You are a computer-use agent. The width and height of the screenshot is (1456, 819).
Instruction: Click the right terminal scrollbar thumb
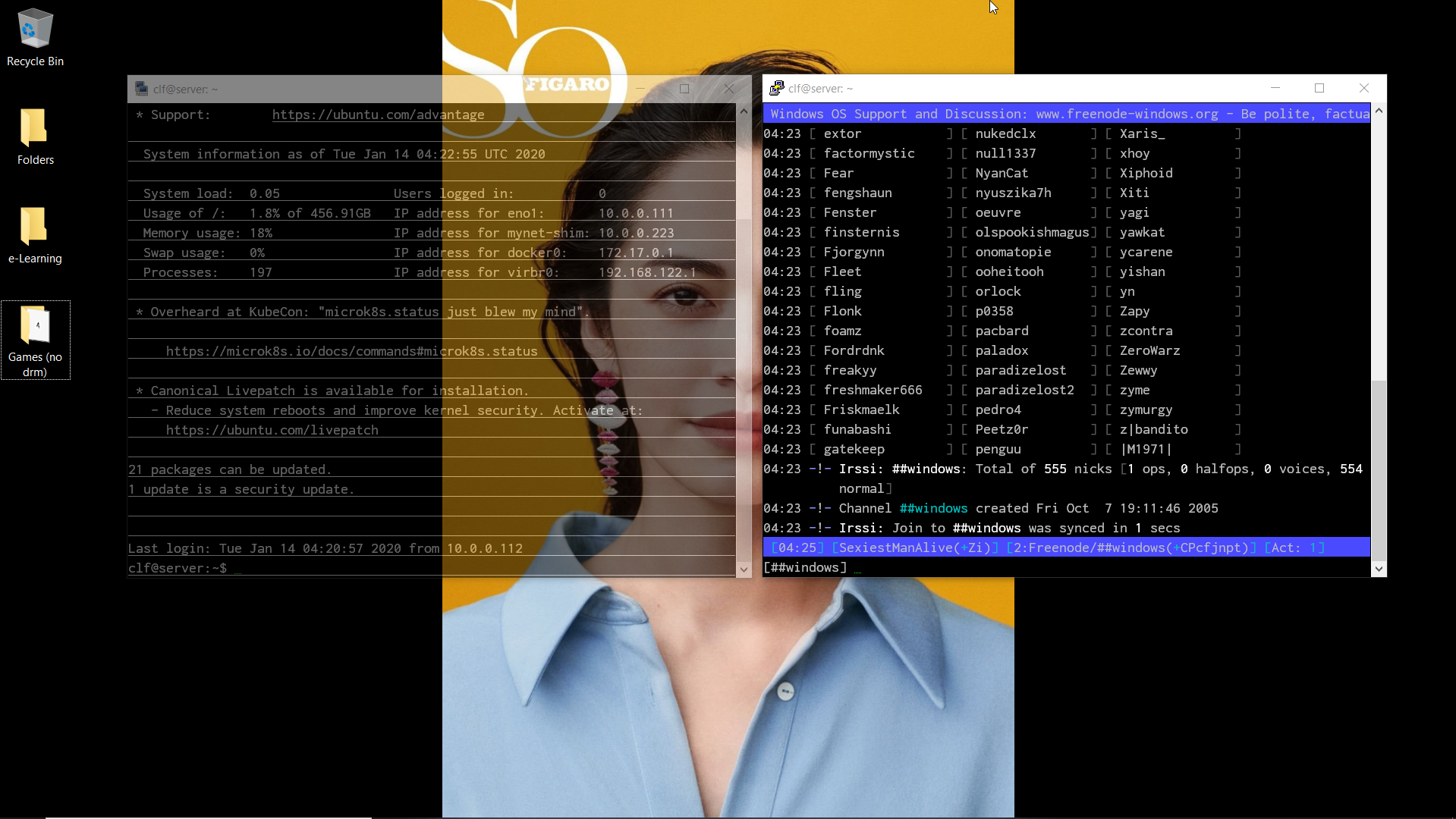pos(1379,470)
